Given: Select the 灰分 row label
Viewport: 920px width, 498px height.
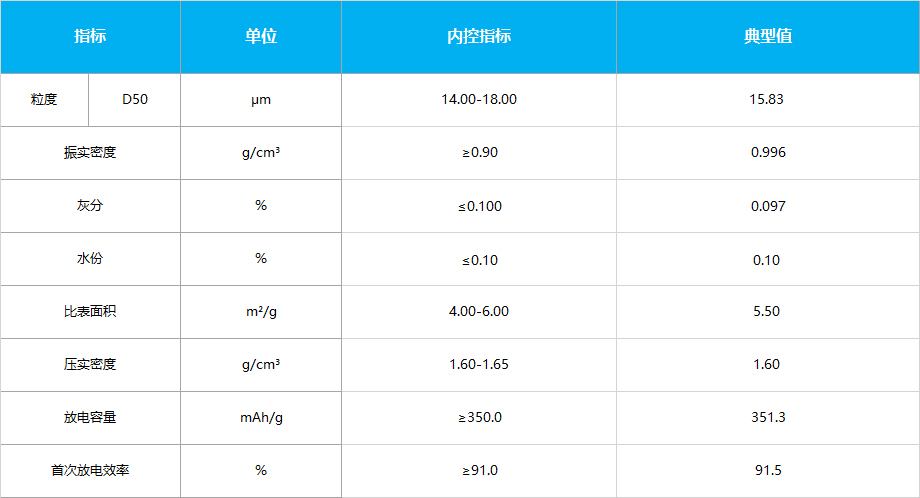Looking at the screenshot, I should coord(90,206).
